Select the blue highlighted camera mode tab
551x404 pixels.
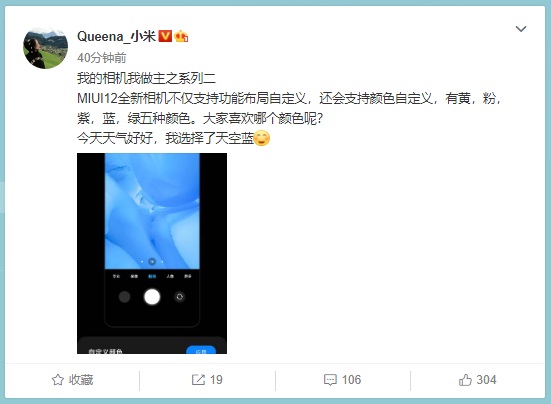click(152, 276)
